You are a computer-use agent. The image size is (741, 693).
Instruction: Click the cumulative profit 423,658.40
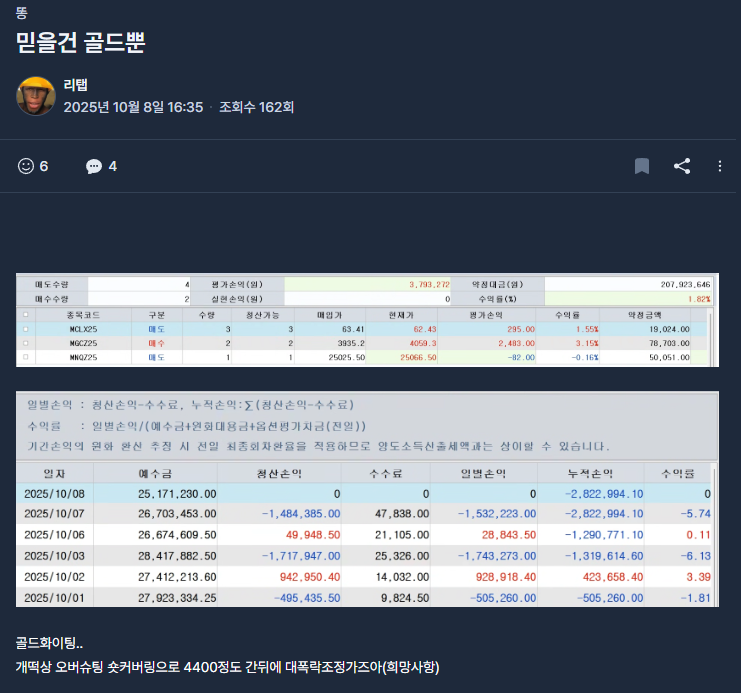[x=613, y=577]
